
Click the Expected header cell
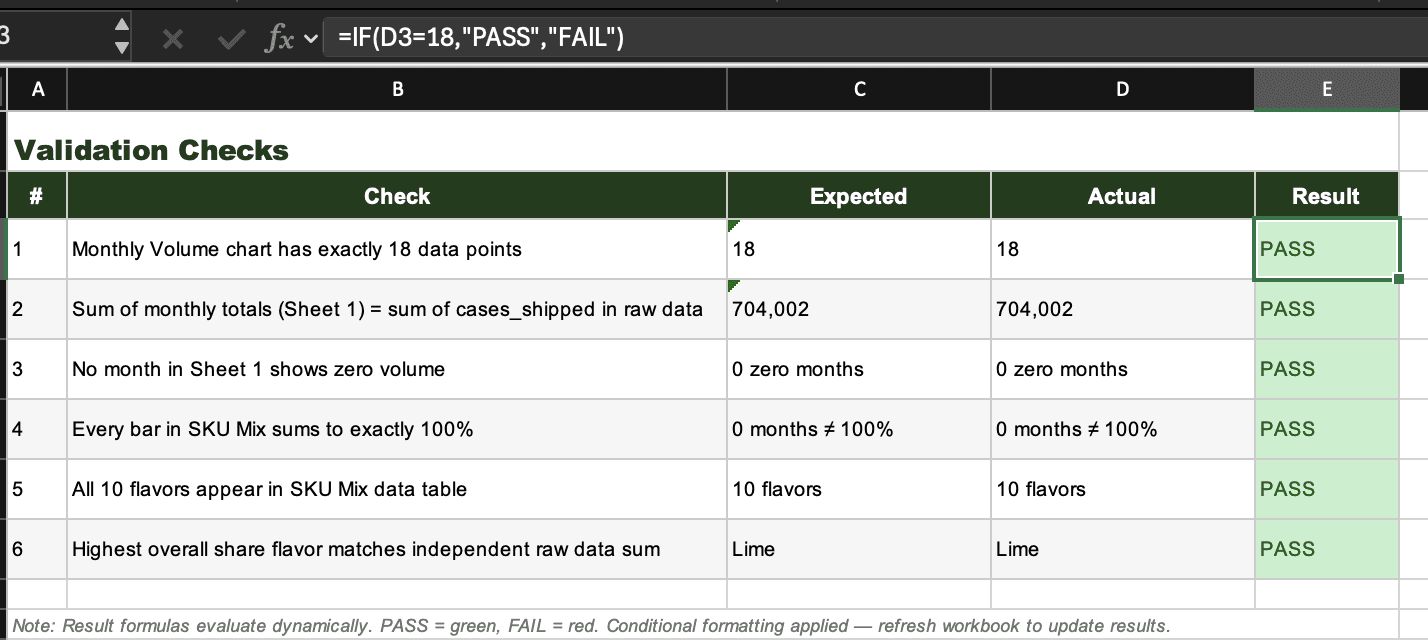[857, 195]
